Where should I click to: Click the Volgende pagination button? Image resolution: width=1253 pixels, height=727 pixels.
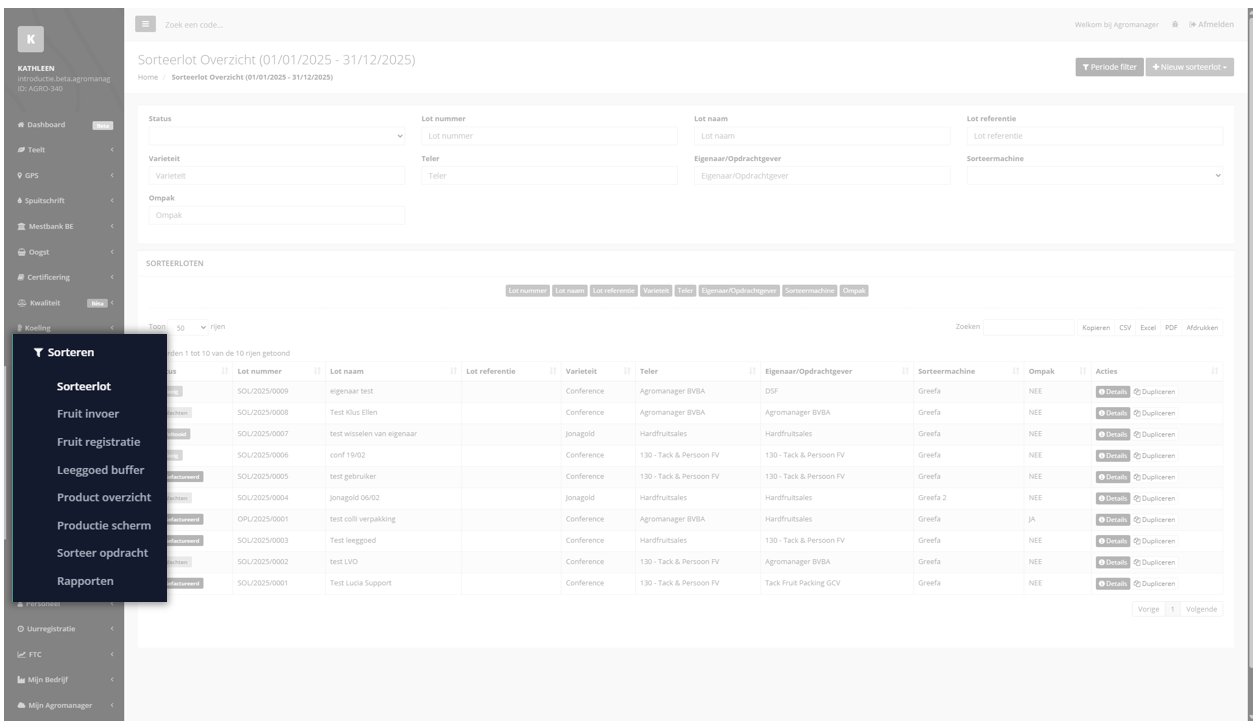[1202, 609]
